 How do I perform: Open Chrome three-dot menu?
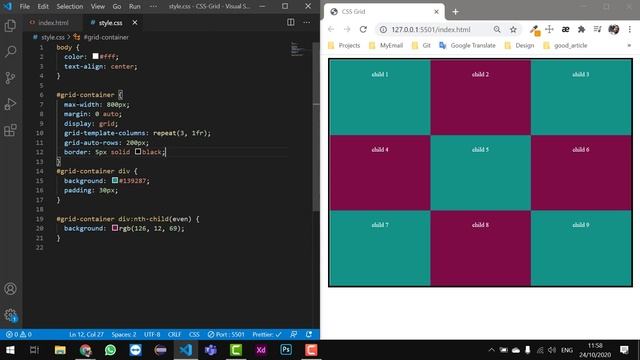(x=629, y=29)
